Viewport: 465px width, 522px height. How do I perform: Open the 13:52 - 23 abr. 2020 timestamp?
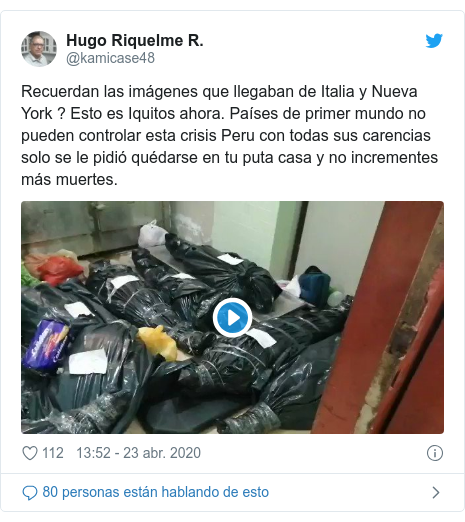139,453
